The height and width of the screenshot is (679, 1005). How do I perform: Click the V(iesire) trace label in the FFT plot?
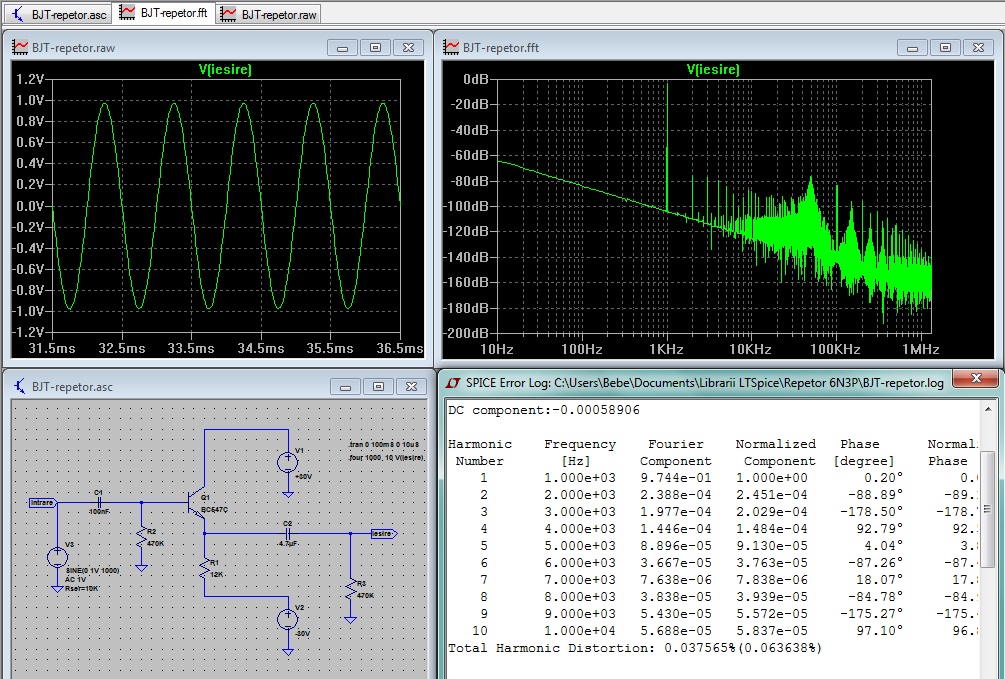(x=713, y=69)
